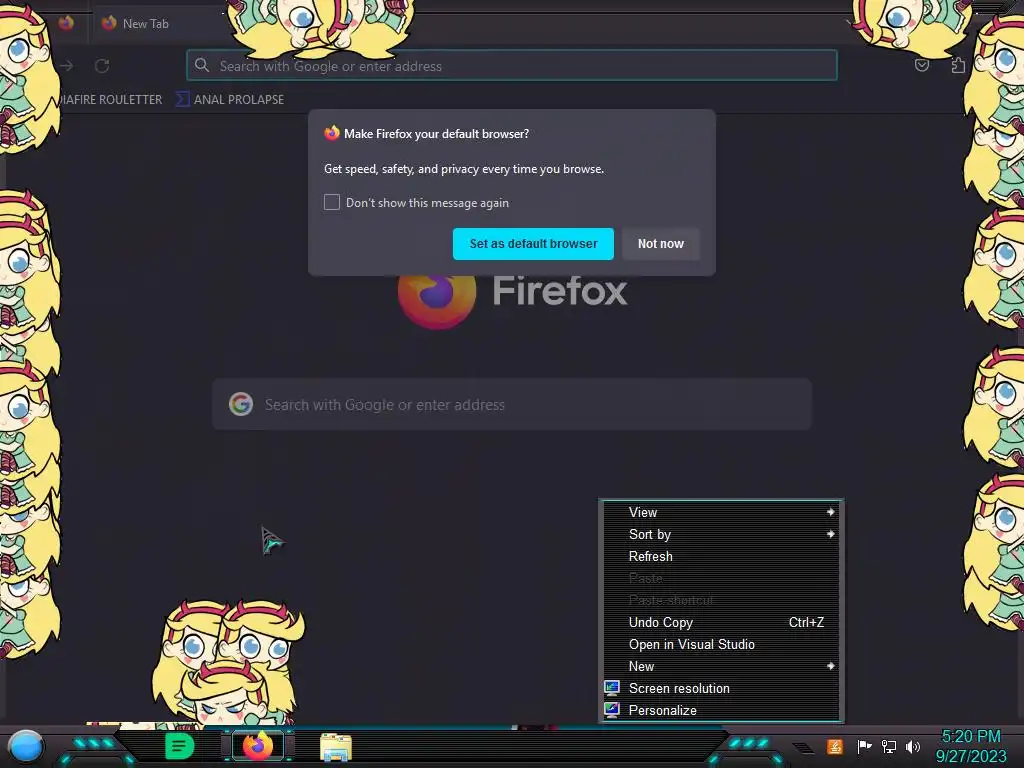Screen dimensions: 1024x768
Task: Click the Firefox taskbar icon
Action: (x=258, y=746)
